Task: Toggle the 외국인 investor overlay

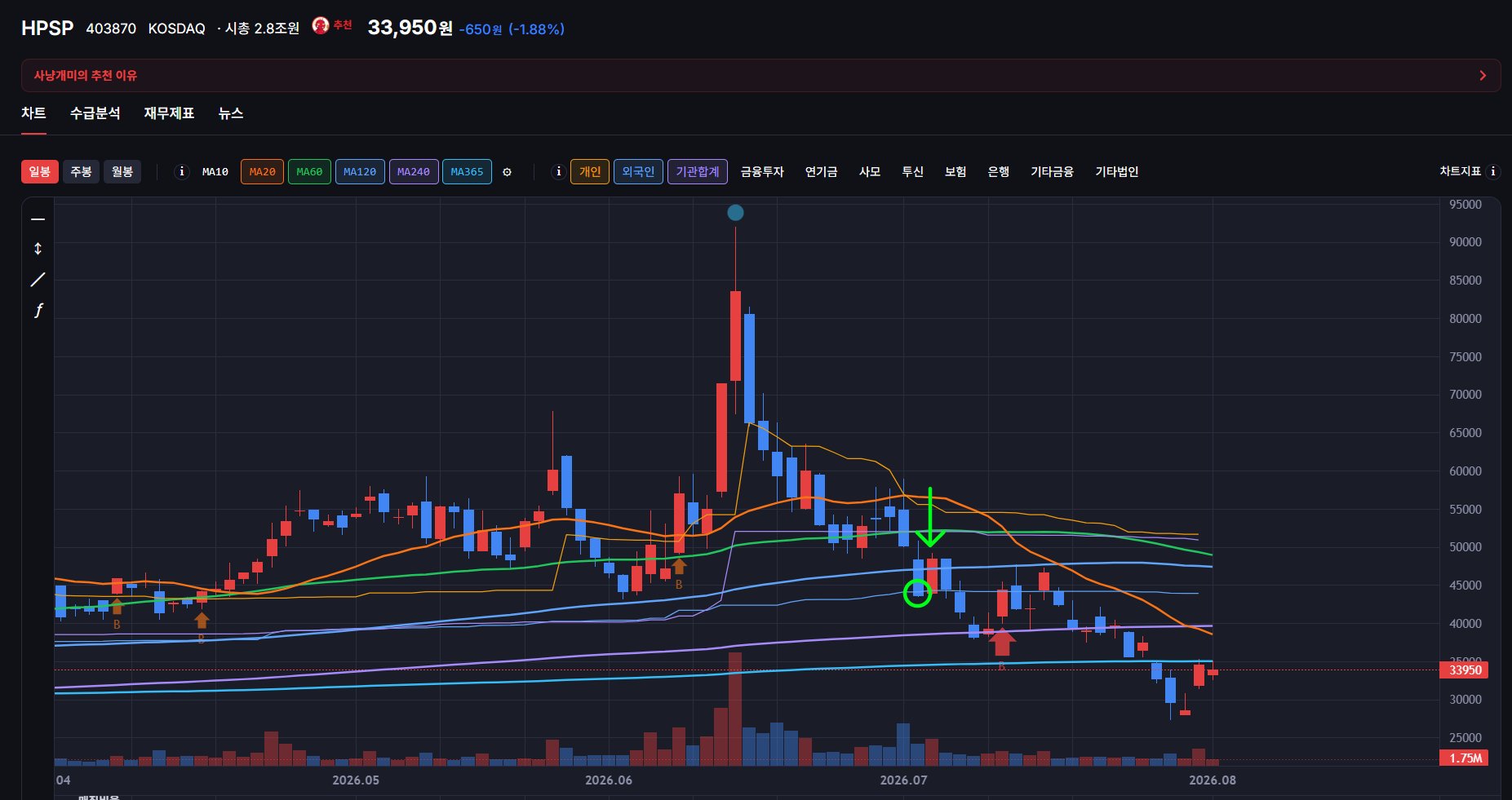Action: tap(638, 172)
